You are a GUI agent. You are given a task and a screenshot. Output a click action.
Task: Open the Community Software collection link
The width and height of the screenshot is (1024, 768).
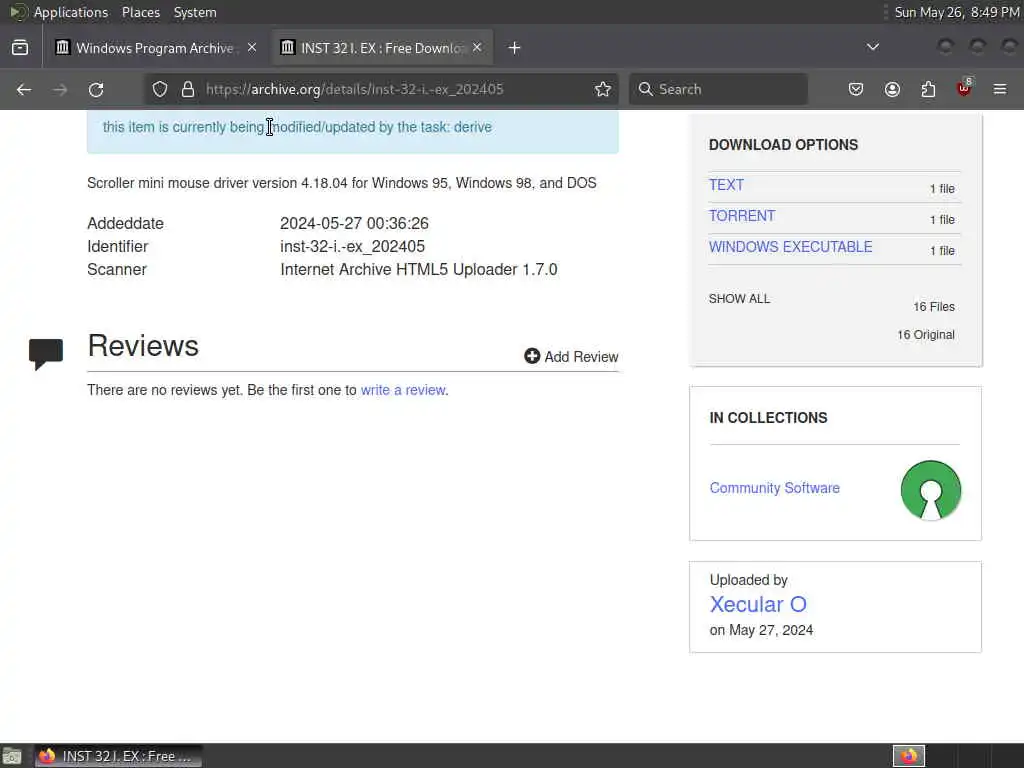[775, 488]
